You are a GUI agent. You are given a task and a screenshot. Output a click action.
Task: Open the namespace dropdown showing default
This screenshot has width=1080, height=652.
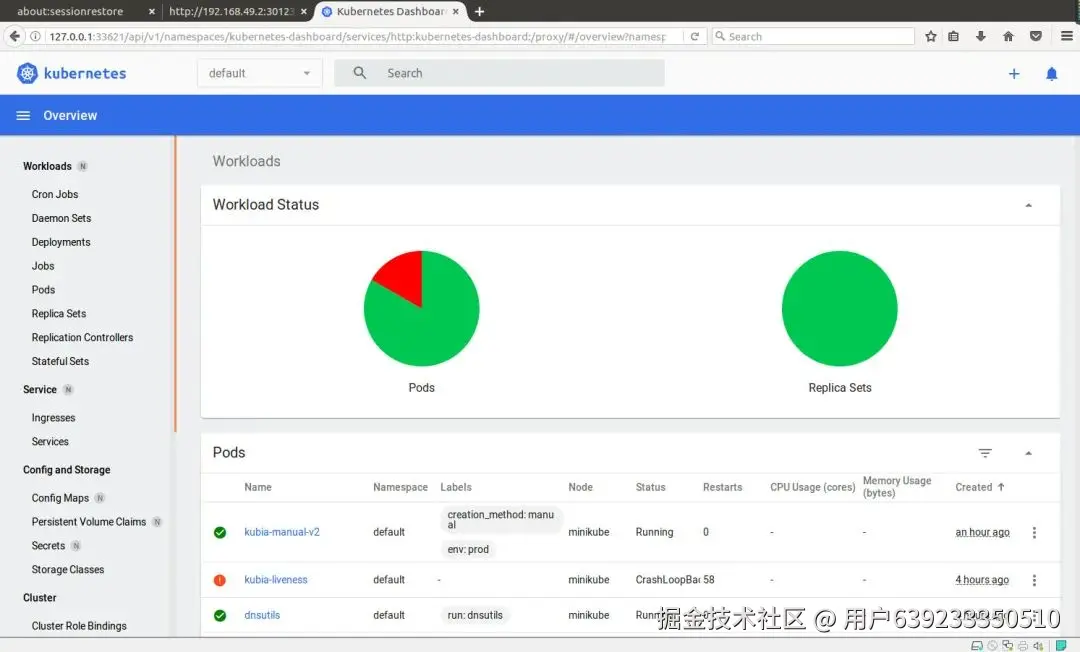click(258, 72)
